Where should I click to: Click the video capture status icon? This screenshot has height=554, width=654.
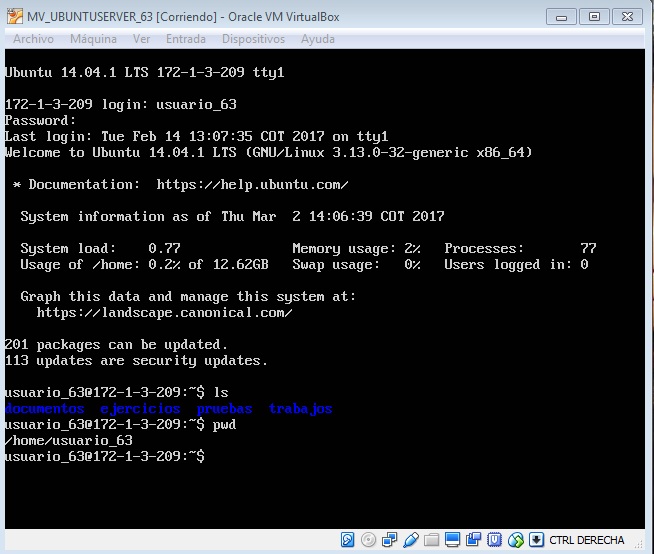(473, 540)
